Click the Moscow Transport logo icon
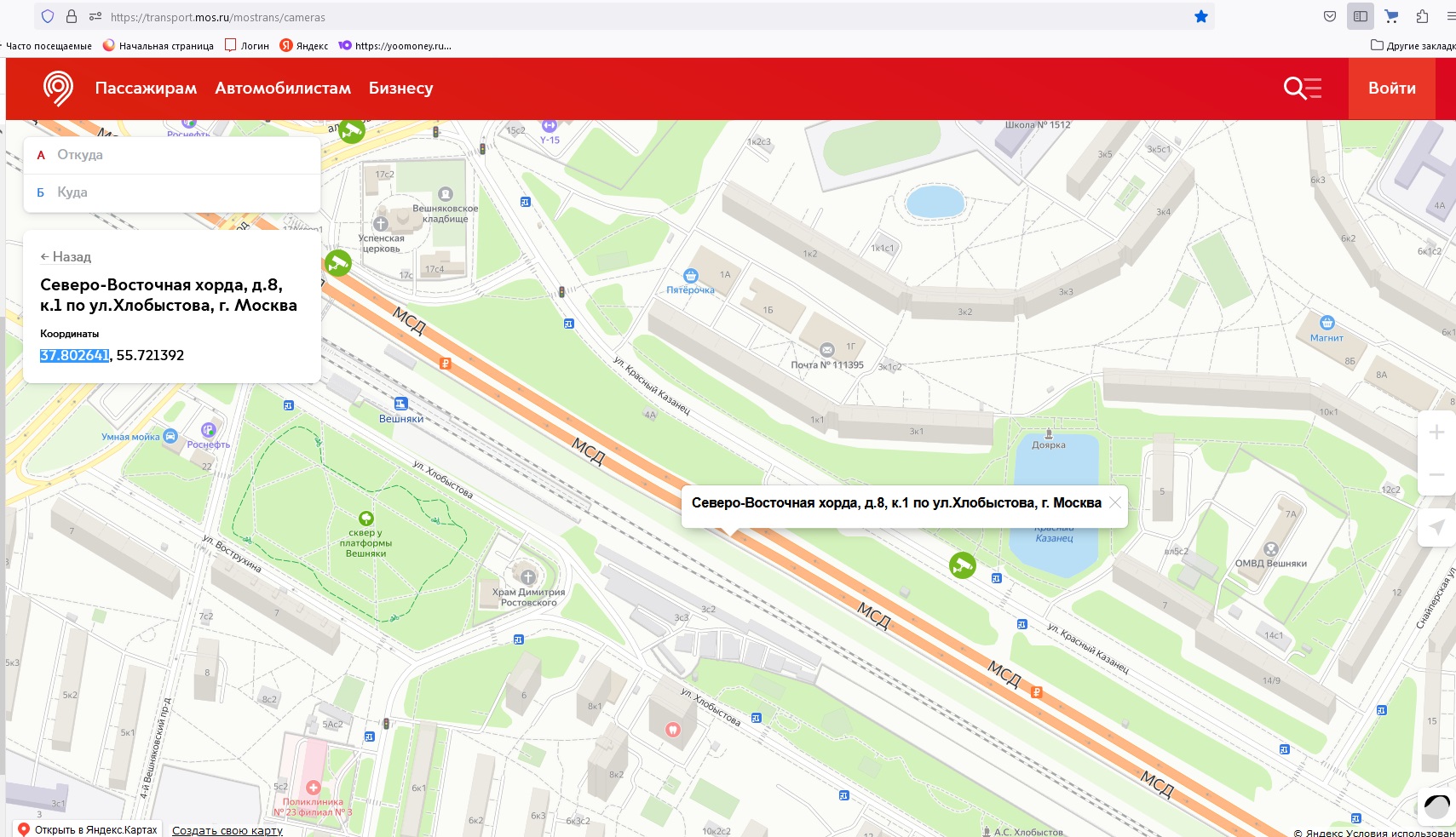 (58, 88)
